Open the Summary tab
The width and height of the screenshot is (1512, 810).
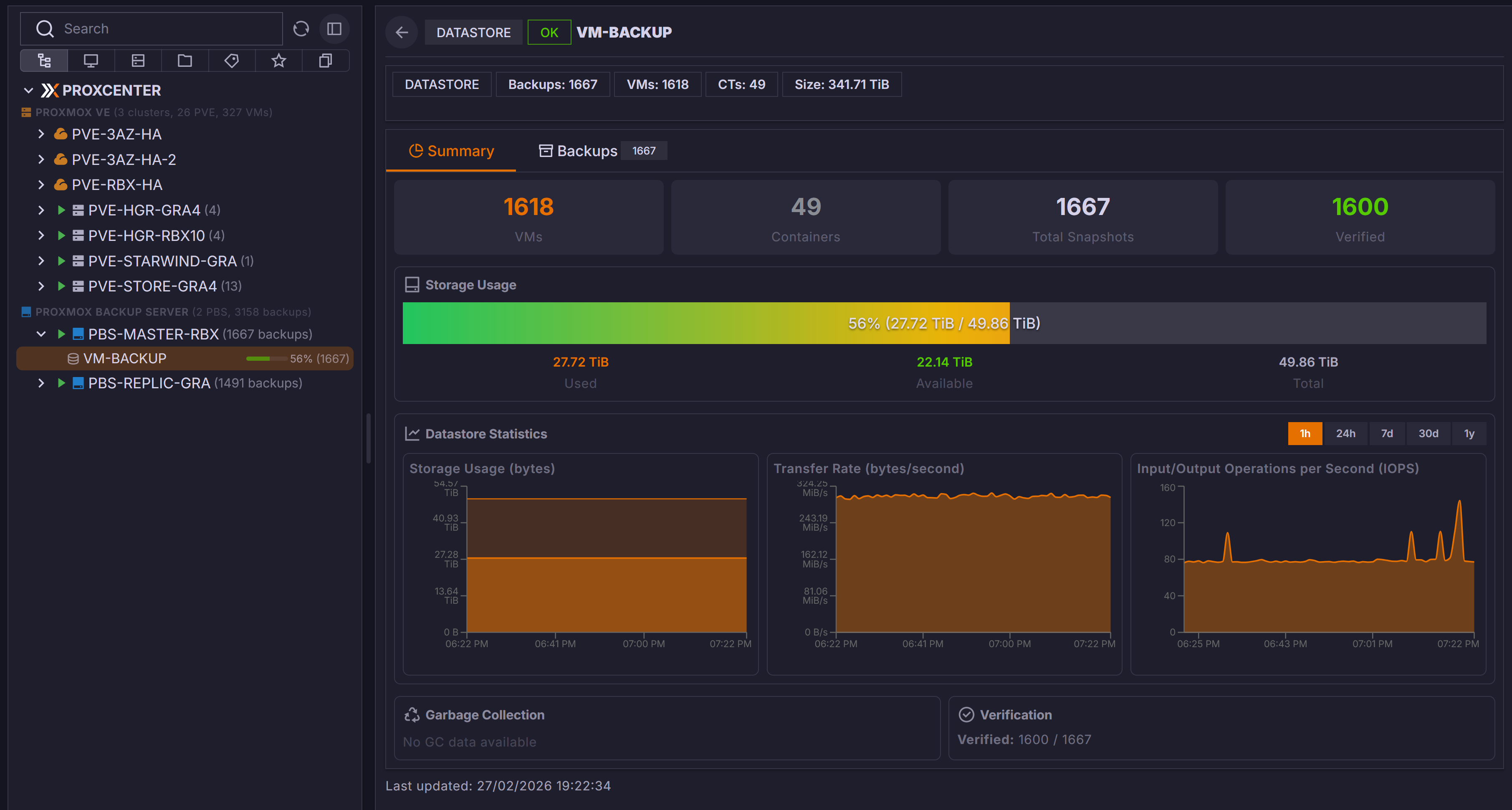tap(451, 151)
